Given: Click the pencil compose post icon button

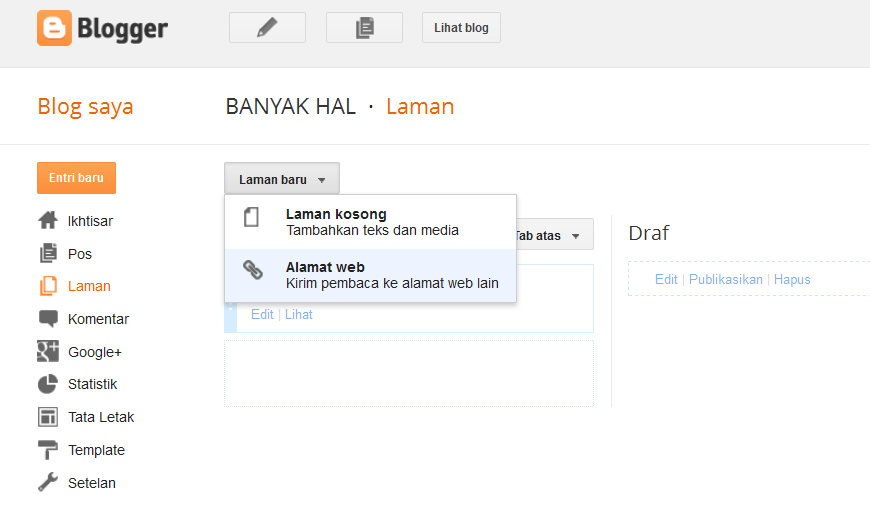Looking at the screenshot, I should point(267,27).
